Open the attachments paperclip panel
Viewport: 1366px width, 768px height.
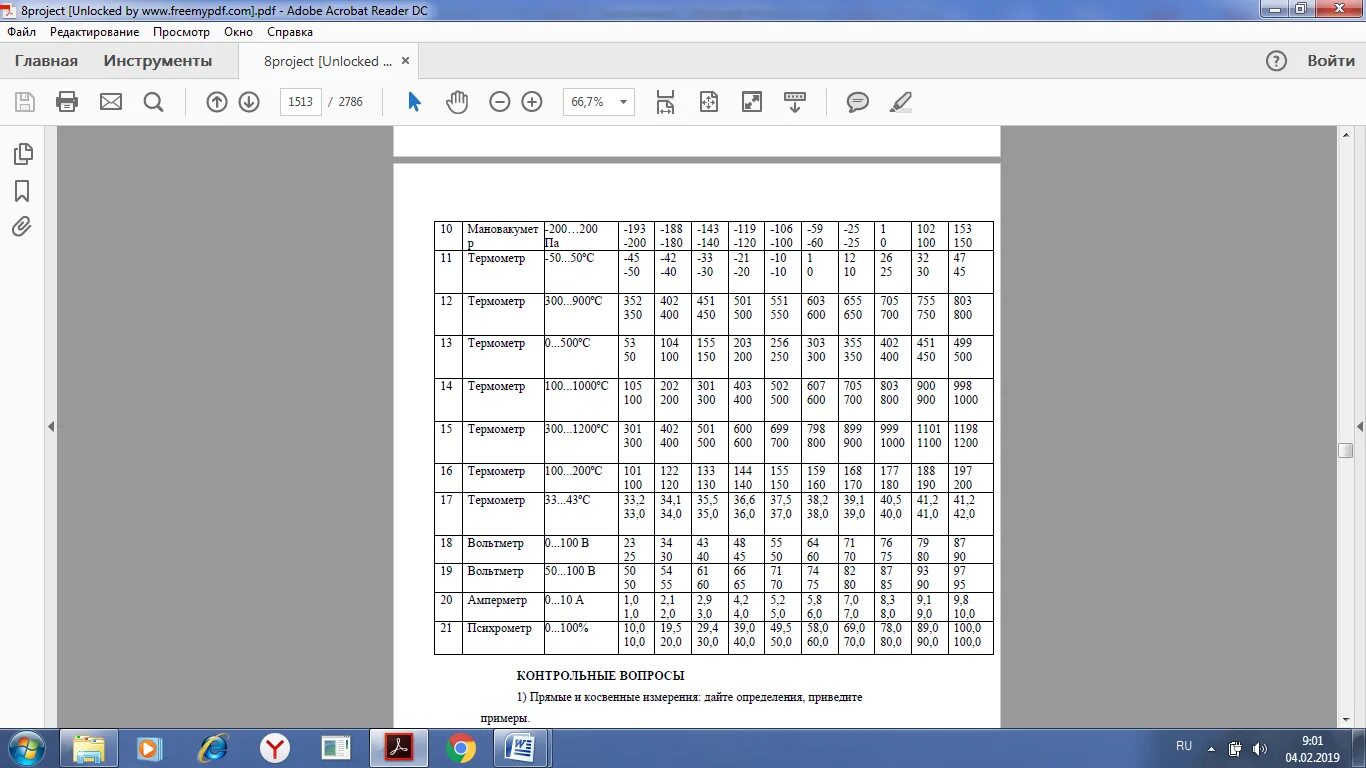(22, 227)
